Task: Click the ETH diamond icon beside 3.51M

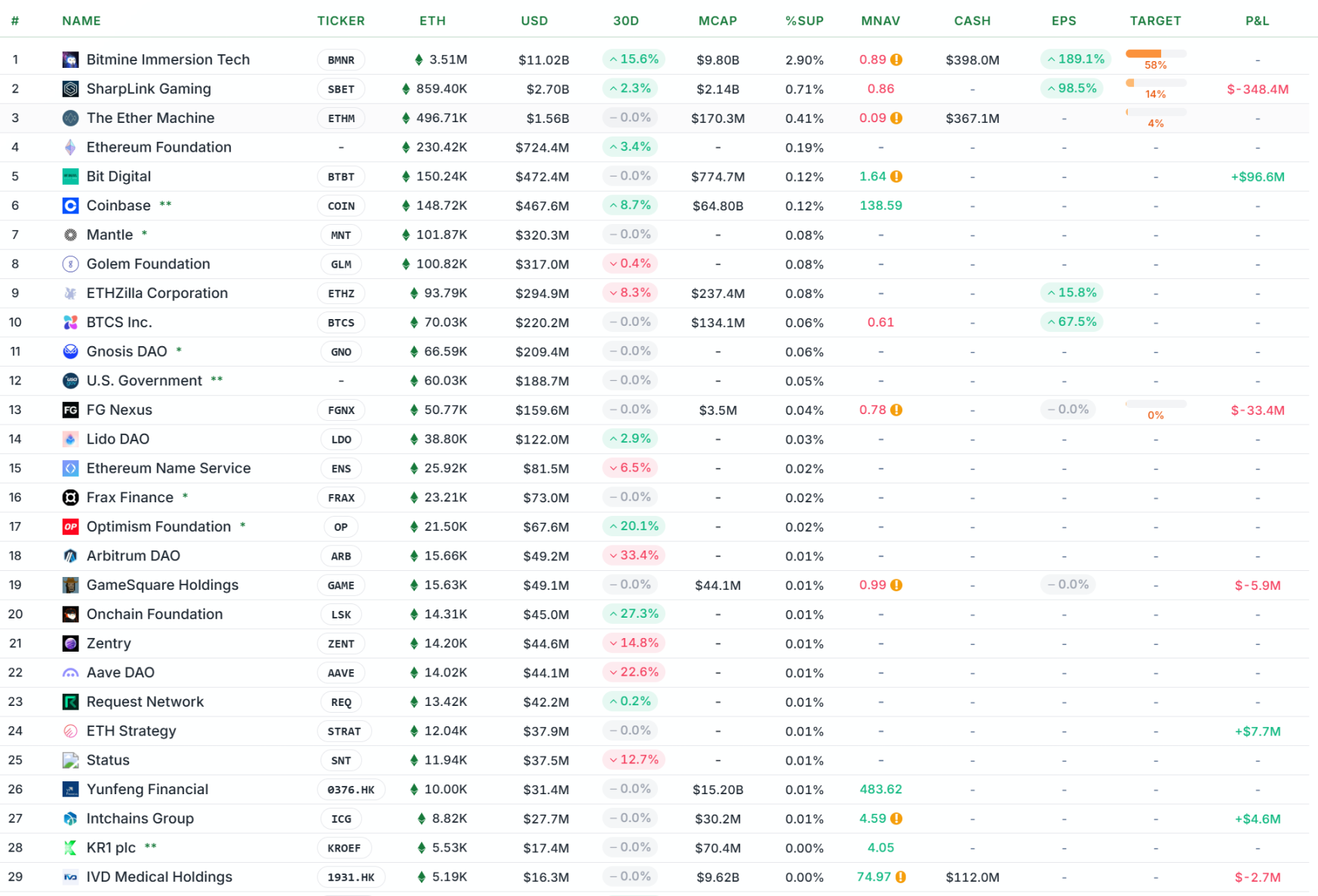Action: pos(418,59)
